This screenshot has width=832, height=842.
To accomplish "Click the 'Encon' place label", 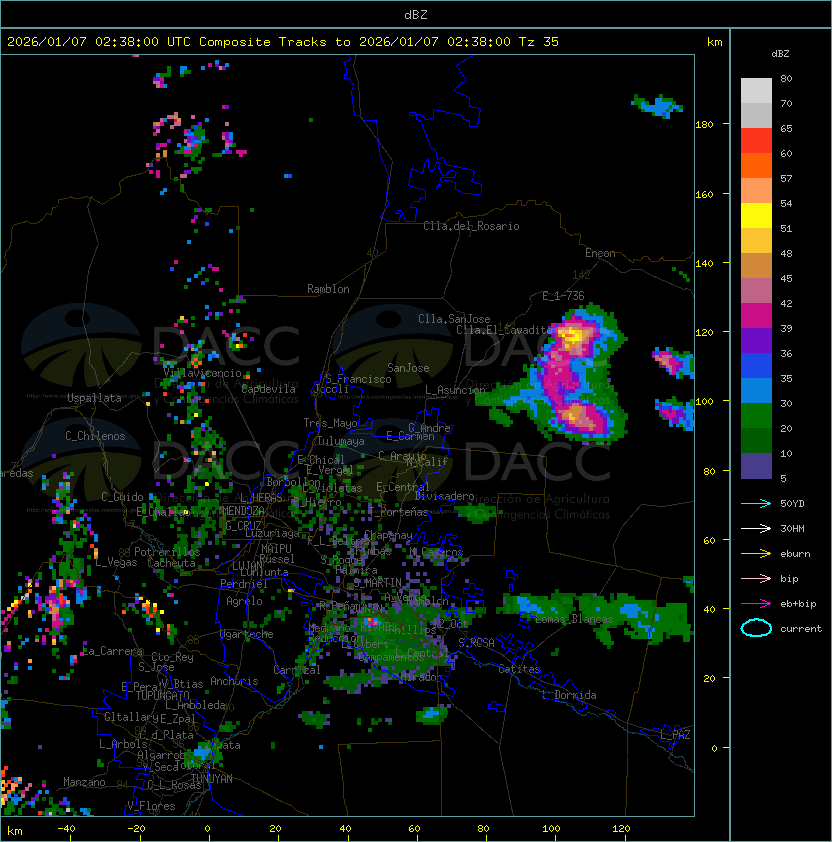I will (600, 253).
